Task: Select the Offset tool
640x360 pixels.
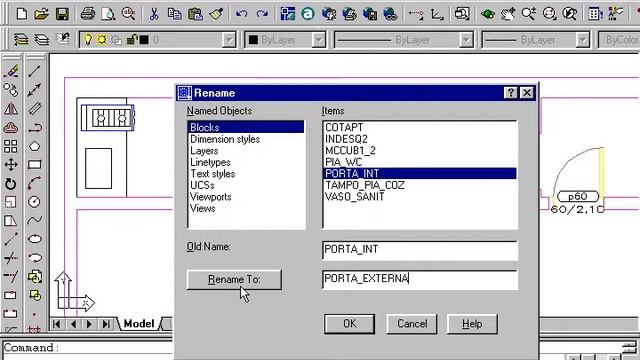Action: coord(11,128)
